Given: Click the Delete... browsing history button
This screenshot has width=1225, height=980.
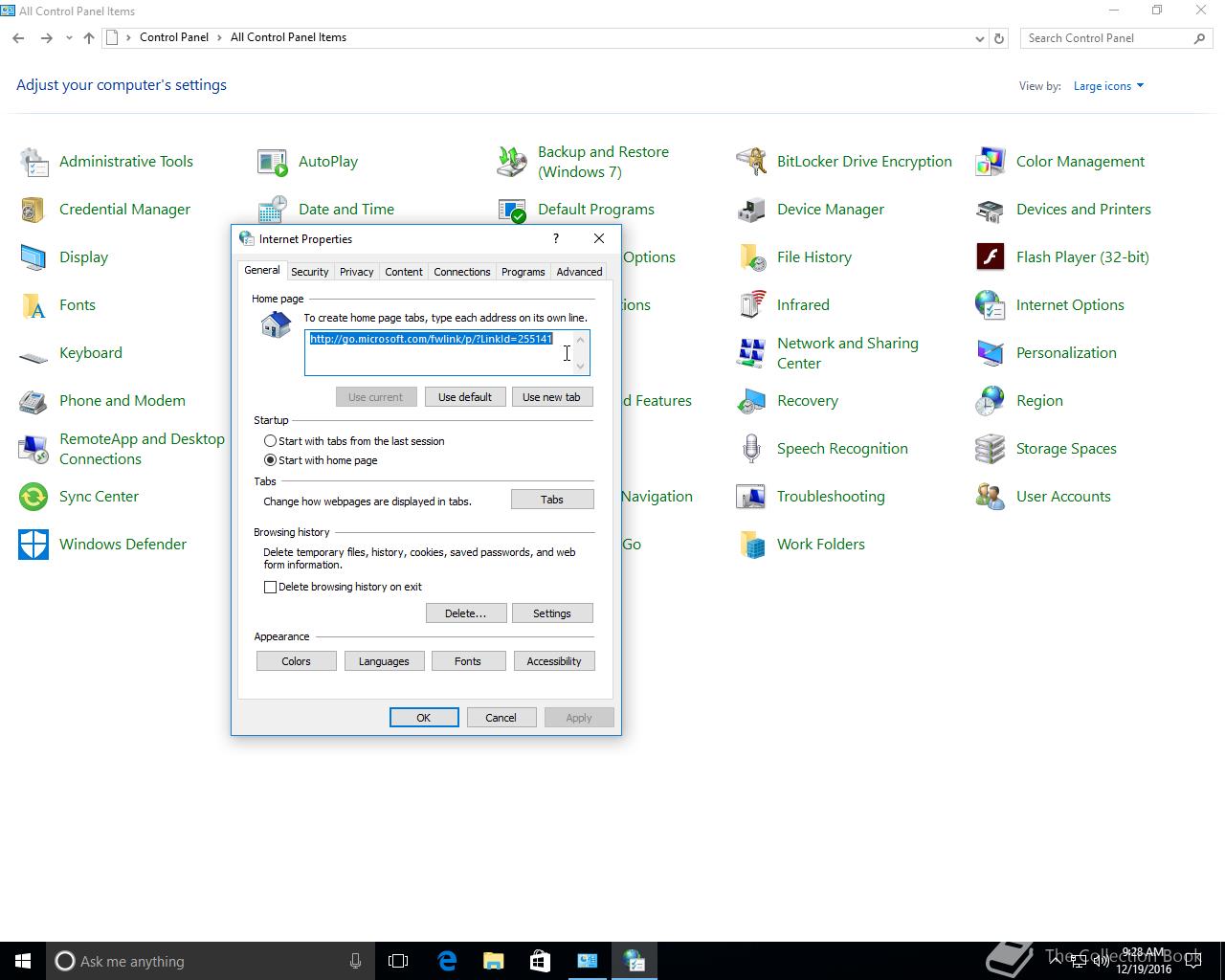Looking at the screenshot, I should pyautogui.click(x=465, y=613).
